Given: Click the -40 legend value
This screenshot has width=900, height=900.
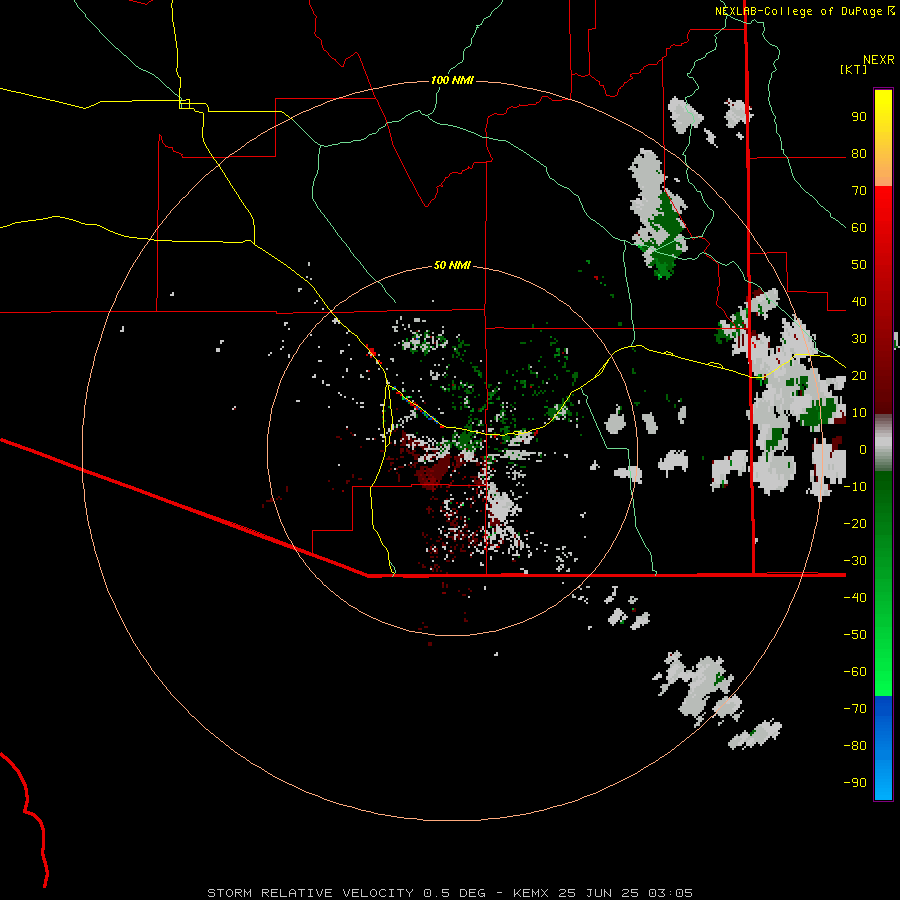Looking at the screenshot, I should [x=855, y=598].
